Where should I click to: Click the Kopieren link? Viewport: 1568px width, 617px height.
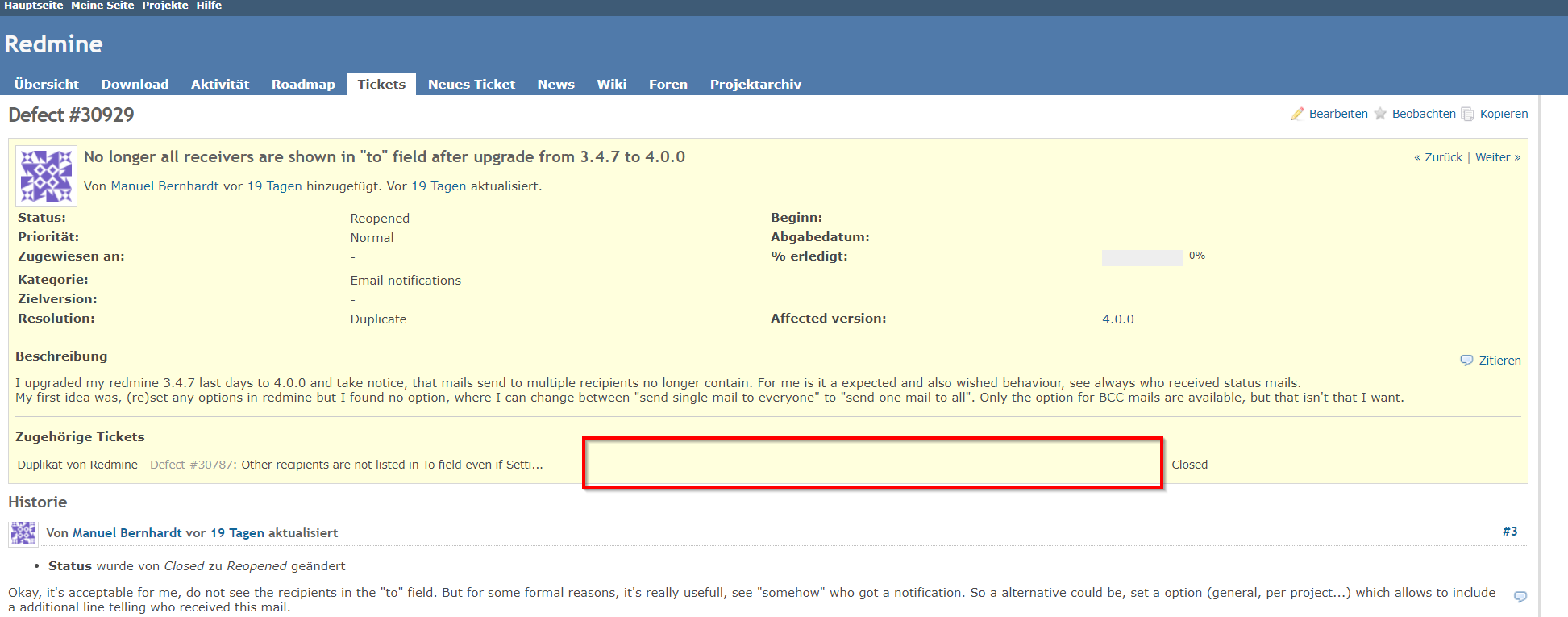[x=1504, y=114]
